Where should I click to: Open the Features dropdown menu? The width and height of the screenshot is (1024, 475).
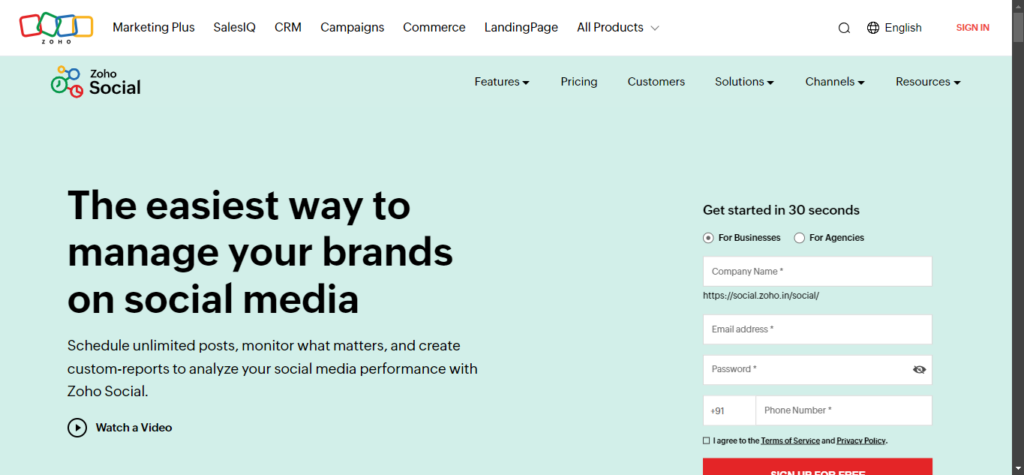point(502,82)
